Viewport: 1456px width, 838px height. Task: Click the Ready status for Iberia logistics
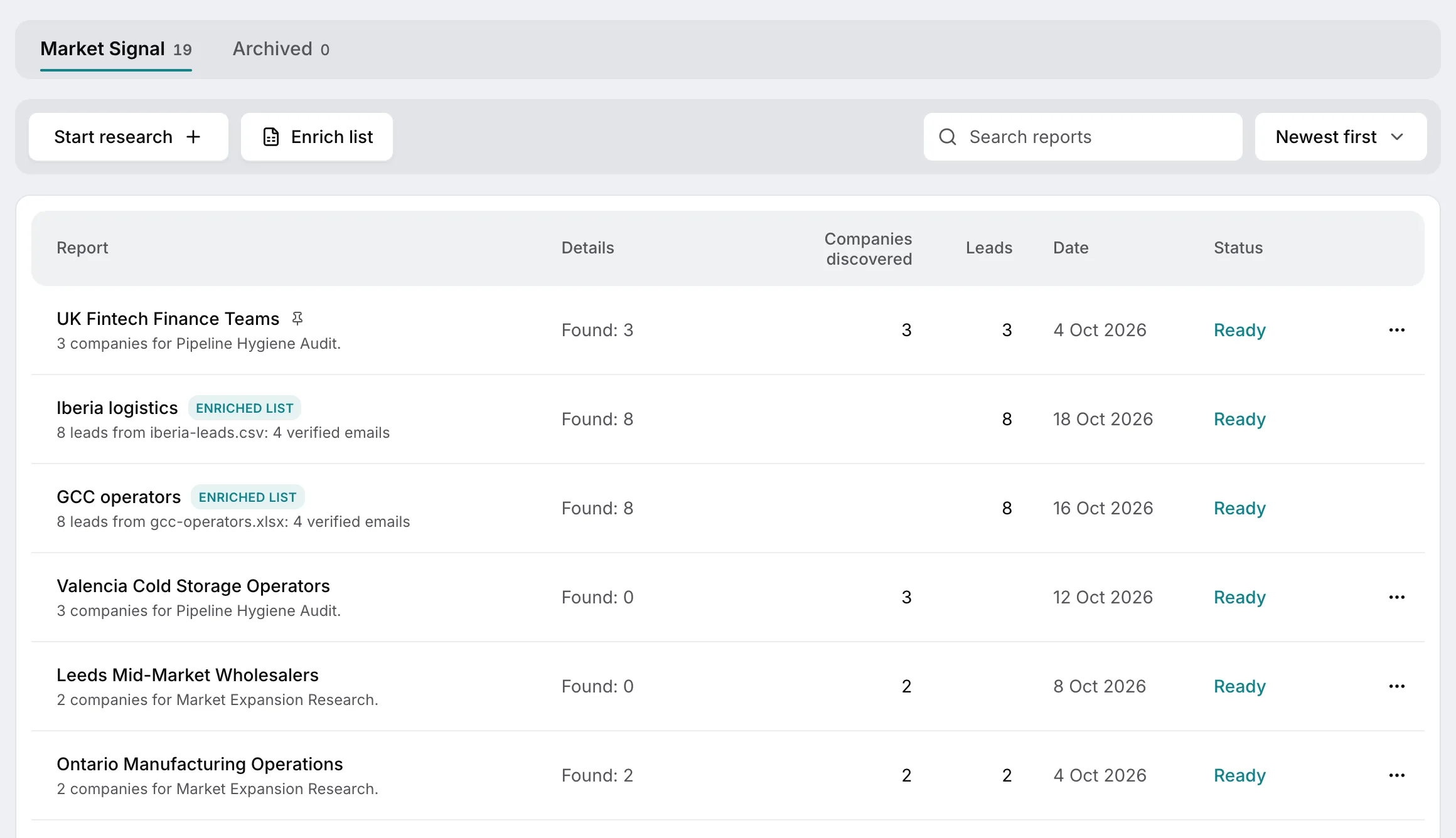(x=1239, y=419)
